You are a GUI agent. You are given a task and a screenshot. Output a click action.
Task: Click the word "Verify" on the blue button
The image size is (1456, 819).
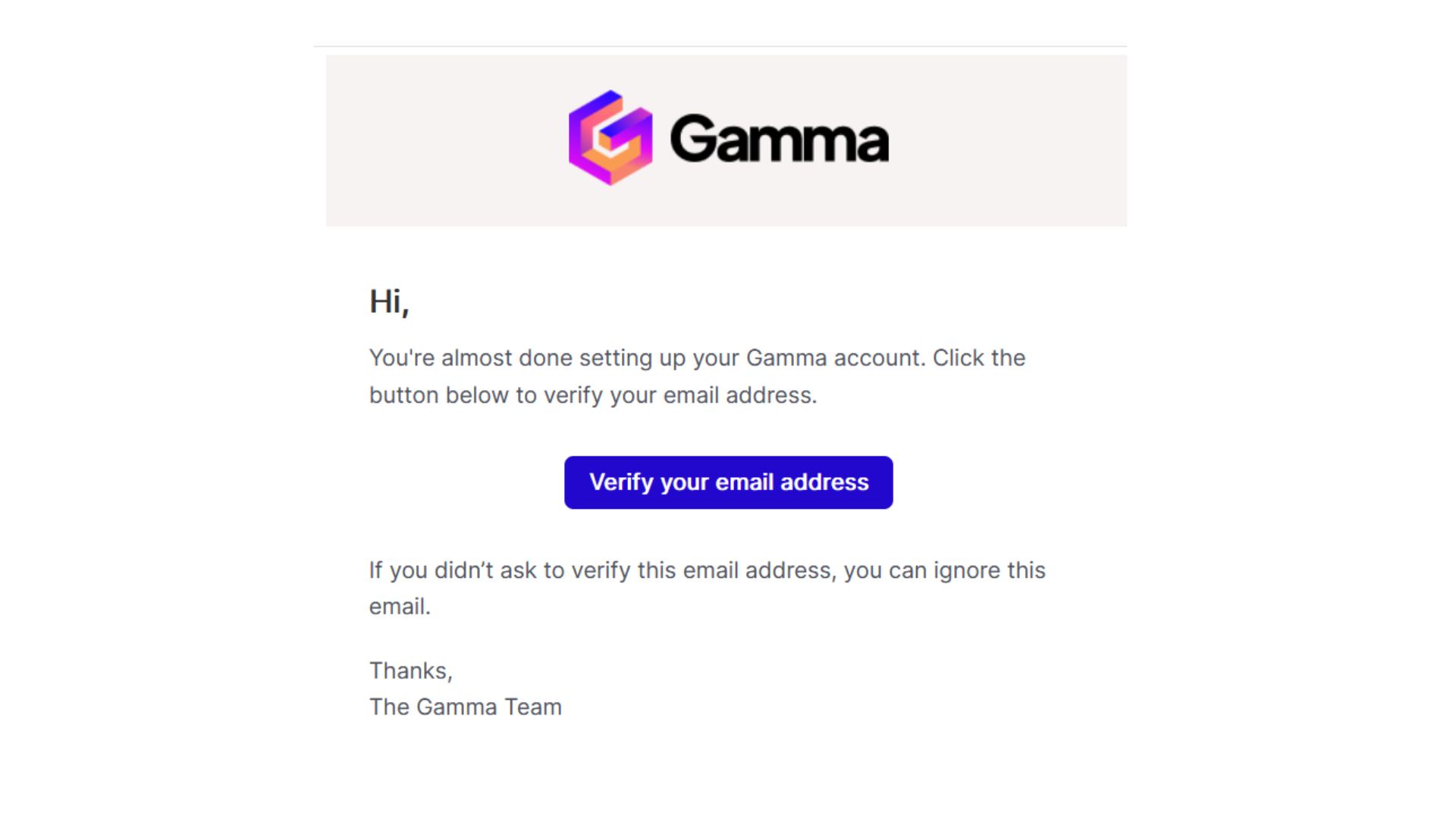point(621,482)
